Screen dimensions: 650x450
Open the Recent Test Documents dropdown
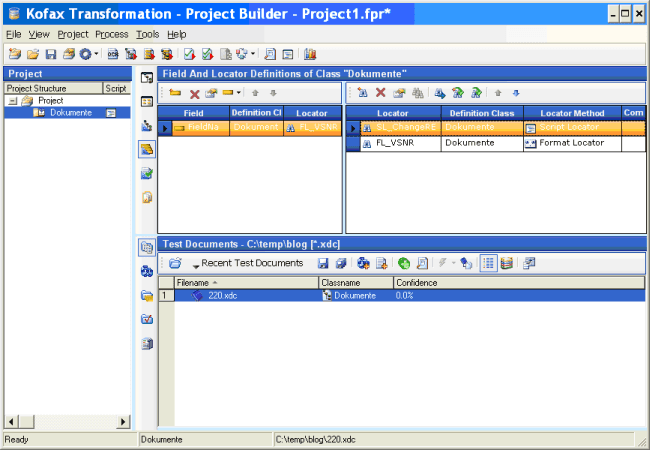pyautogui.click(x=196, y=264)
